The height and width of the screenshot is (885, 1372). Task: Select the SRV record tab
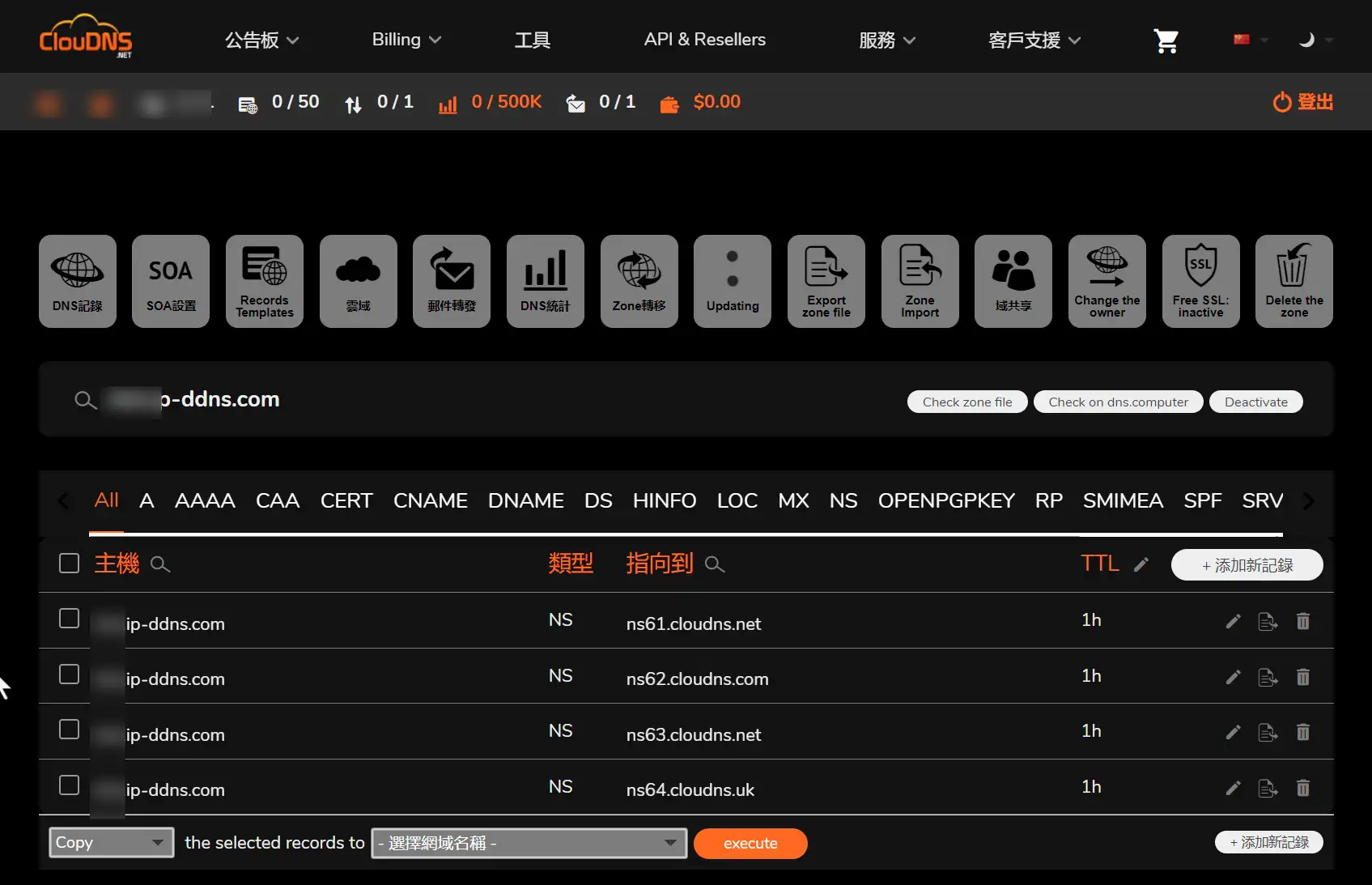pos(1262,500)
